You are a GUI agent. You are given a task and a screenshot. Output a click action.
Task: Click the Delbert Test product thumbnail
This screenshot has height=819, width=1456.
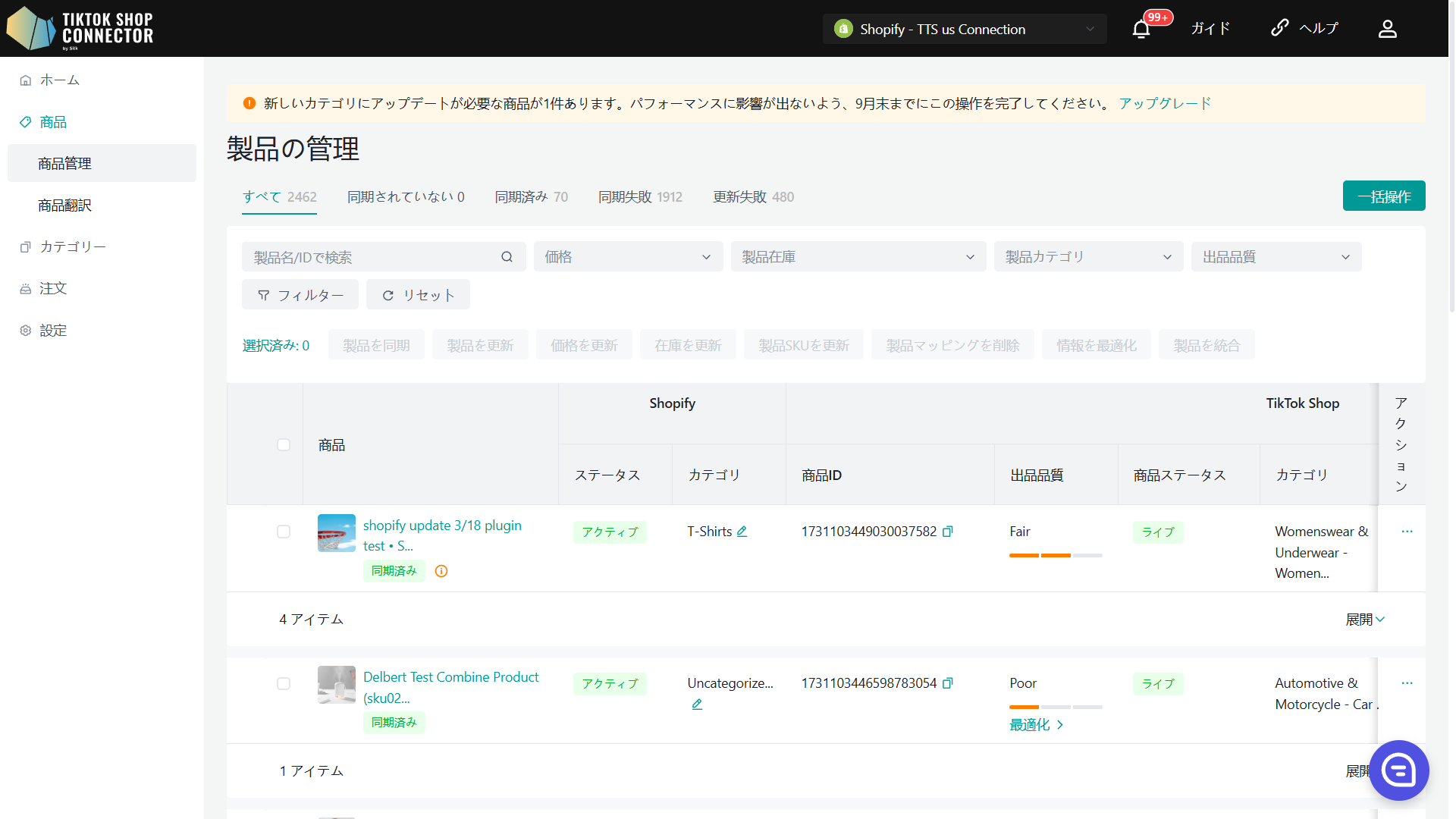(337, 685)
